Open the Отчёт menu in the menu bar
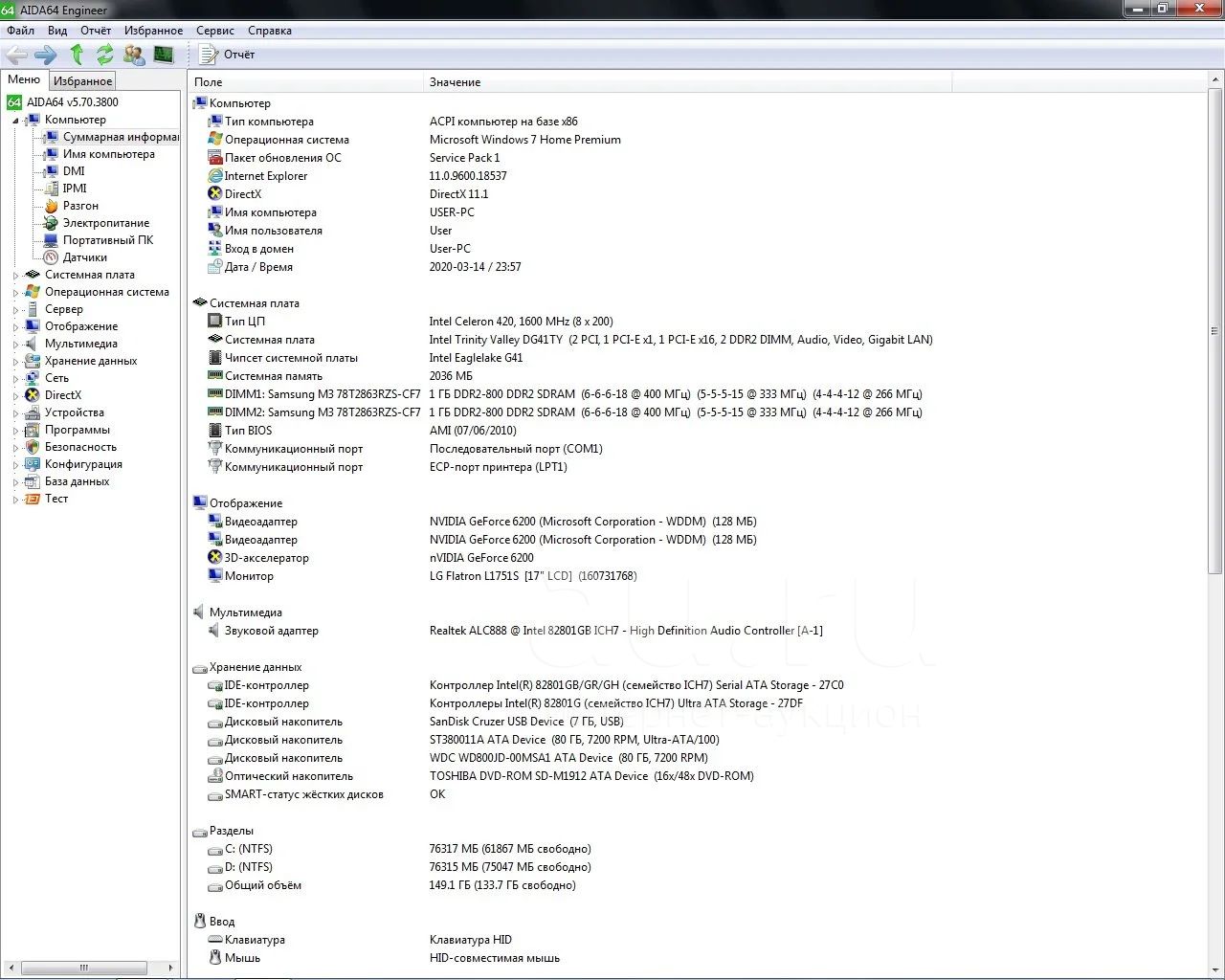 coord(96,31)
